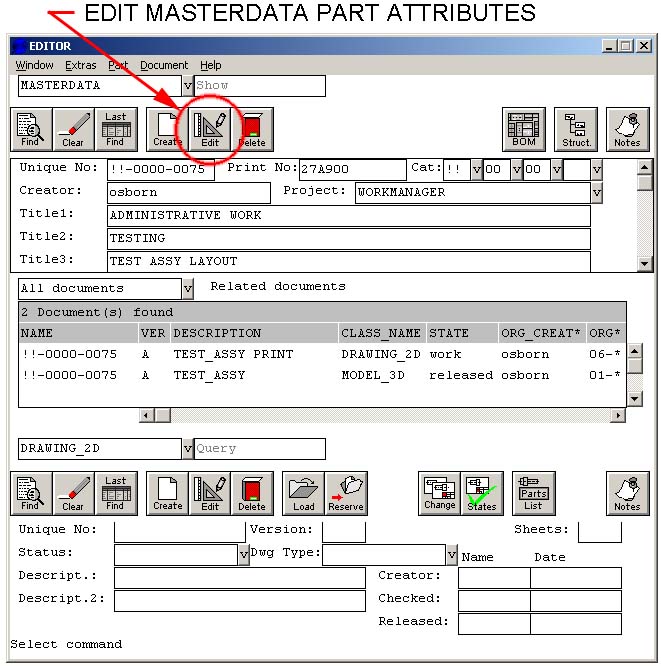Image resolution: width=661 pixels, height=666 pixels.
Task: Click the Struct. structure icon
Action: click(576, 130)
